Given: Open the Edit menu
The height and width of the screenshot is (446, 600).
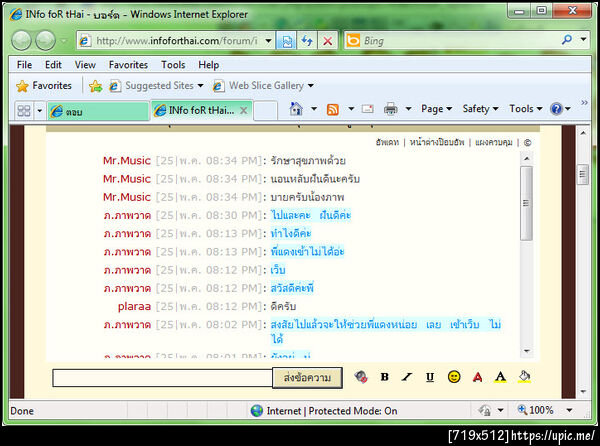Looking at the screenshot, I should (x=53, y=65).
